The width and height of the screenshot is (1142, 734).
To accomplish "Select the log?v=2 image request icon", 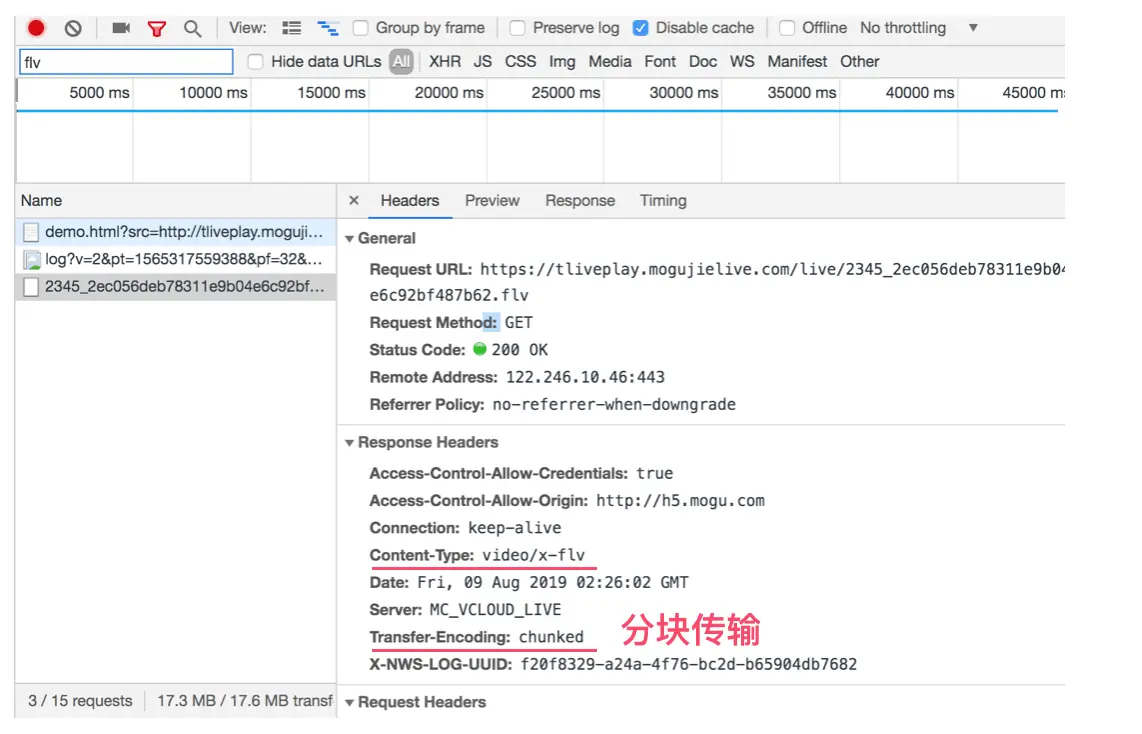I will 31,260.
